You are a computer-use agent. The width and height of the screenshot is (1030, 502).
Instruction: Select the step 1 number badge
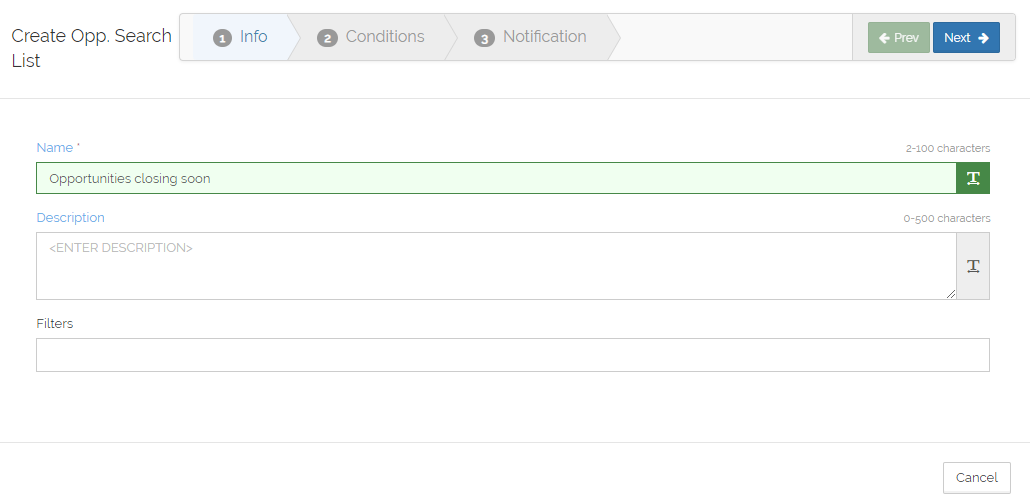[222, 39]
